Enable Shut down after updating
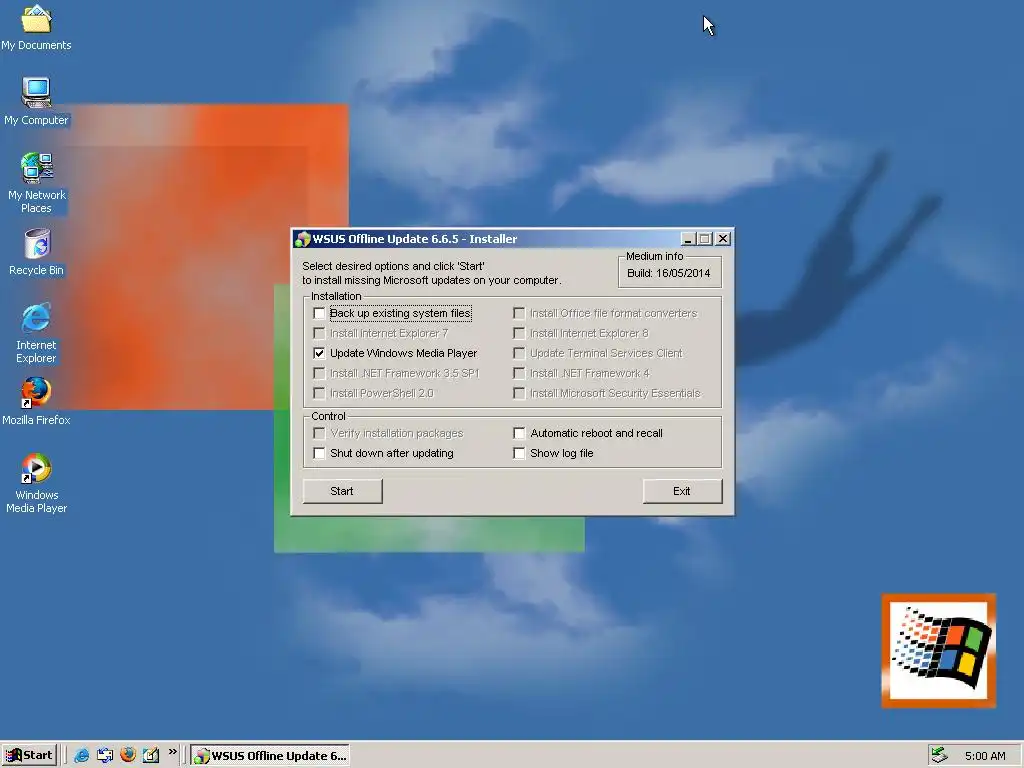The image size is (1024, 768). (x=319, y=453)
